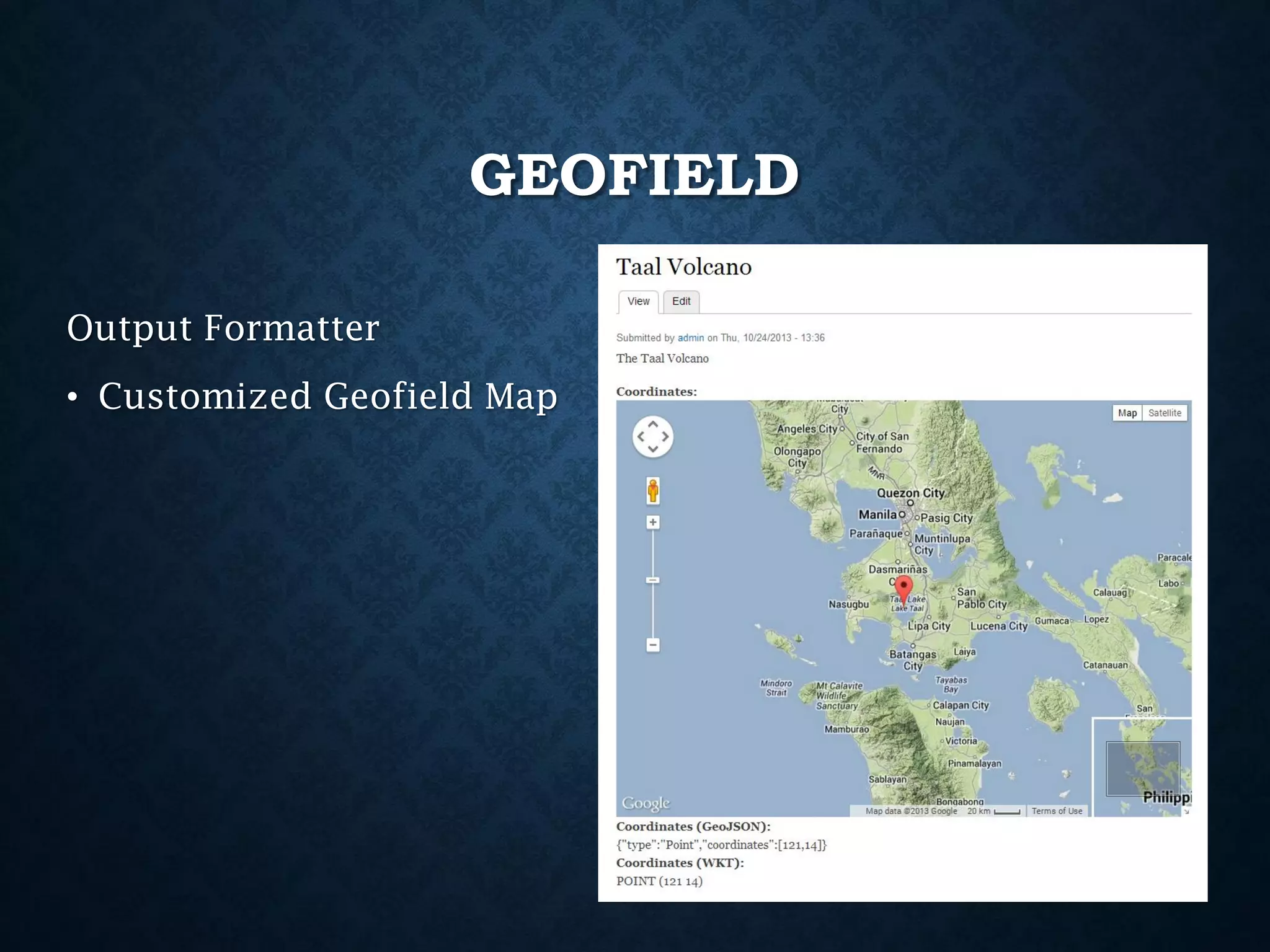Open the View tab
Screen dimensions: 1270x952
click(x=638, y=302)
